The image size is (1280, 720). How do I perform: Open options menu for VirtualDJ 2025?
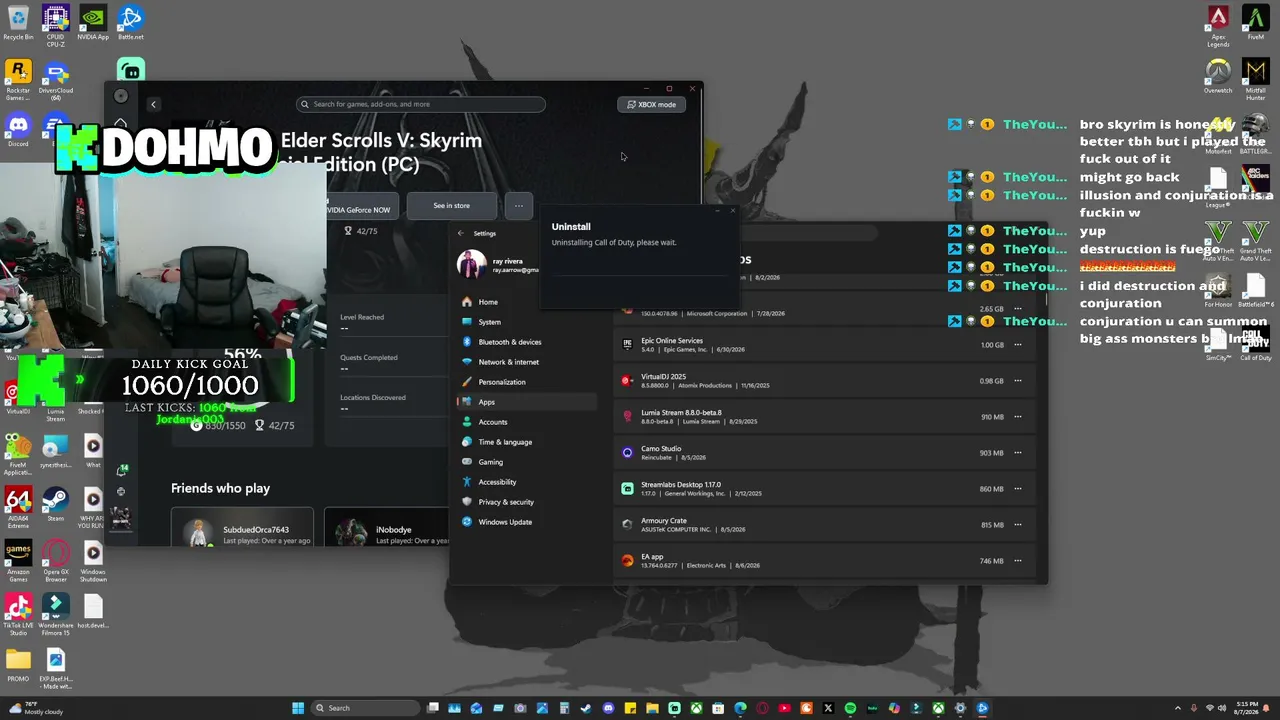[1018, 381]
